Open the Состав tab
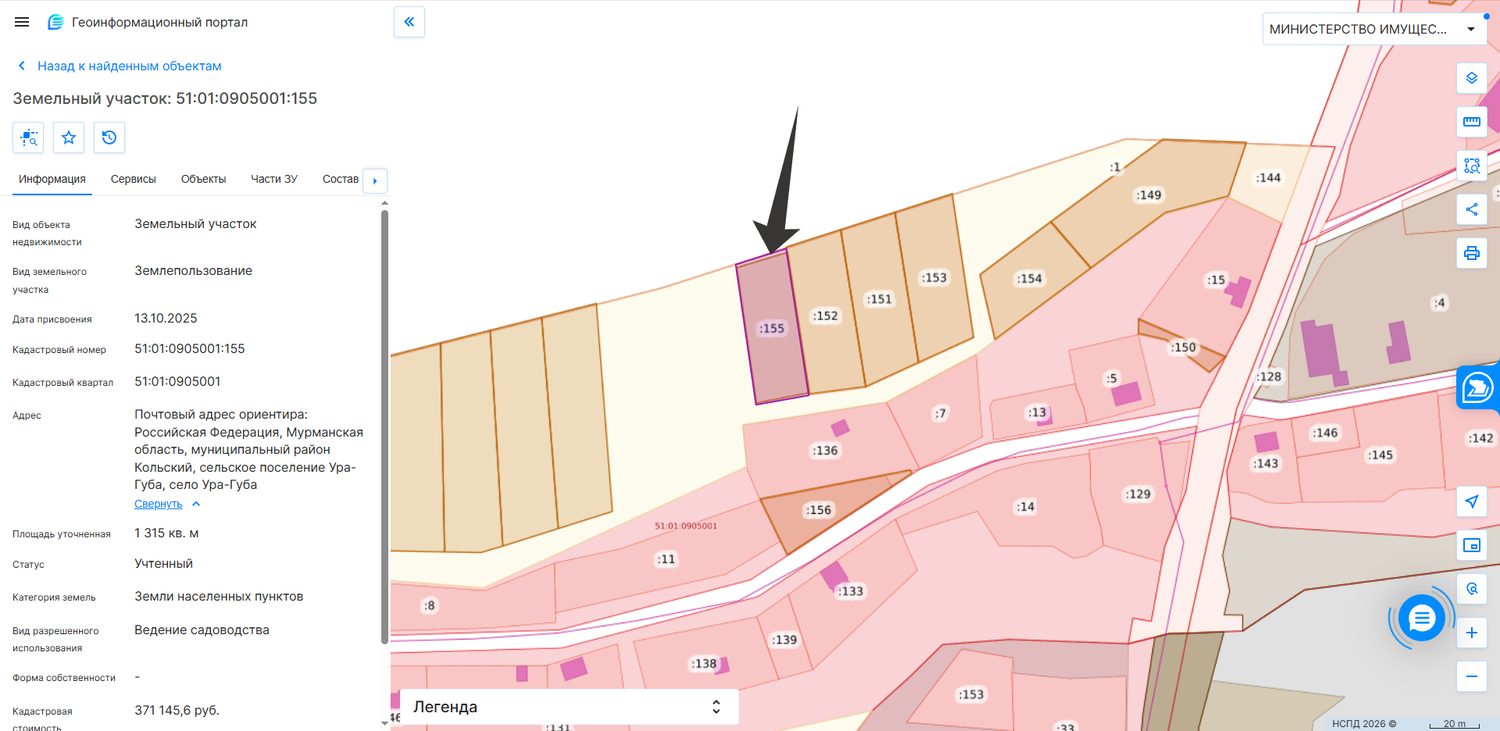Viewport: 1500px width, 731px height. (340, 179)
